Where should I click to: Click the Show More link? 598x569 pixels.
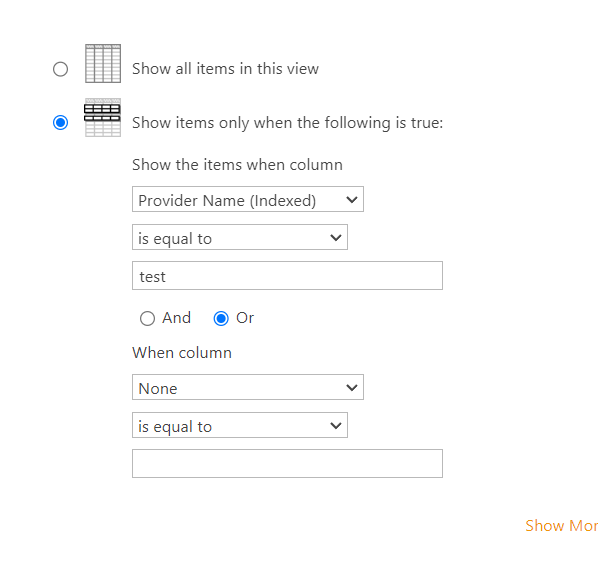point(561,526)
